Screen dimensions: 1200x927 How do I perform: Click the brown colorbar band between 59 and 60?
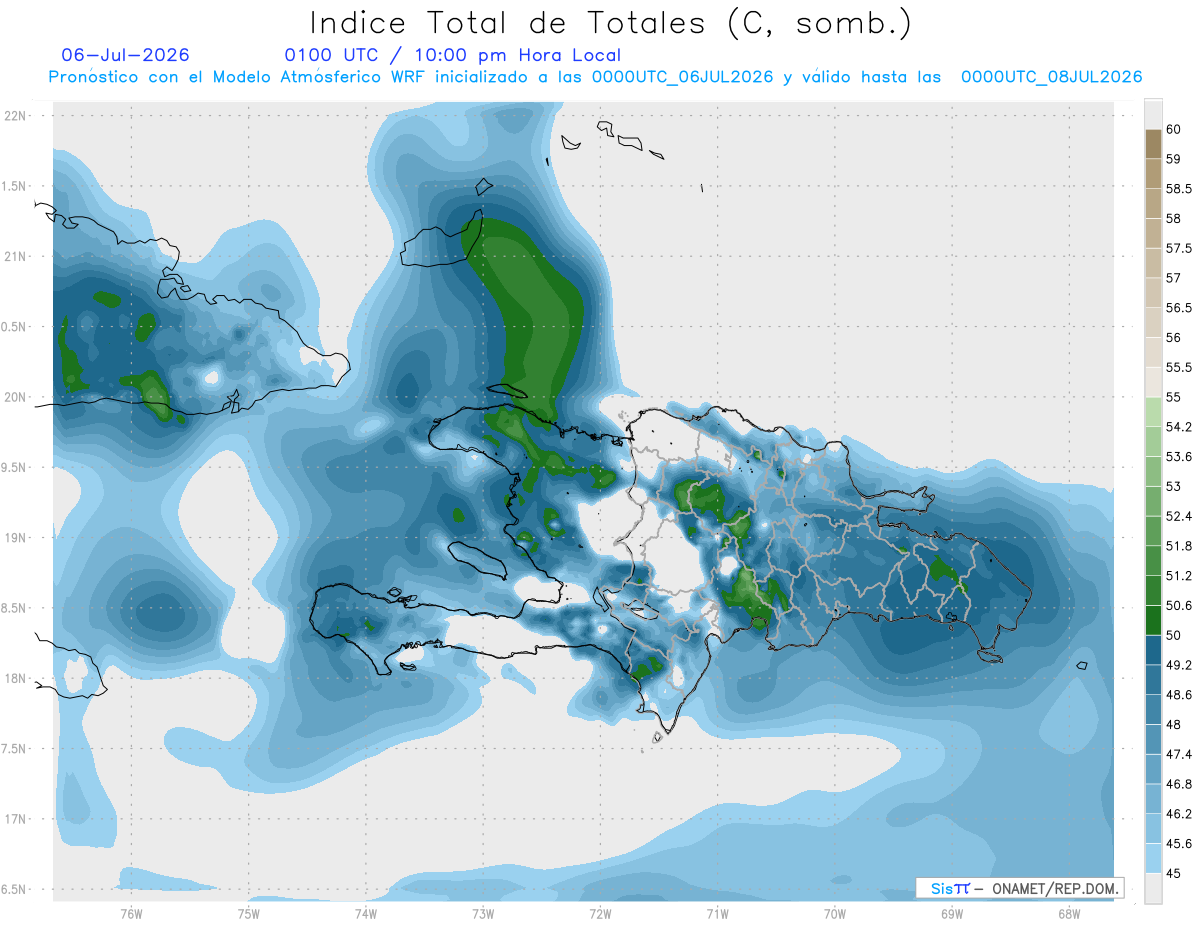[x=1153, y=144]
